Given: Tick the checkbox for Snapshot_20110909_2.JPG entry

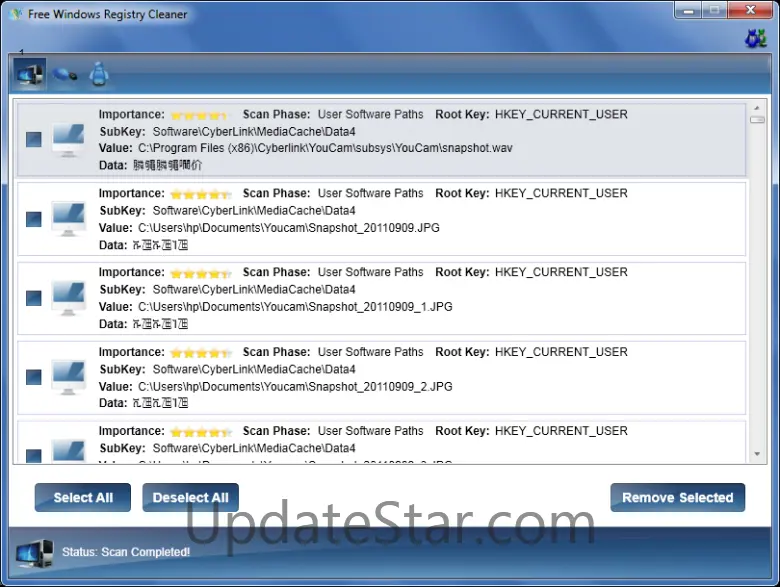Looking at the screenshot, I should point(34,377).
